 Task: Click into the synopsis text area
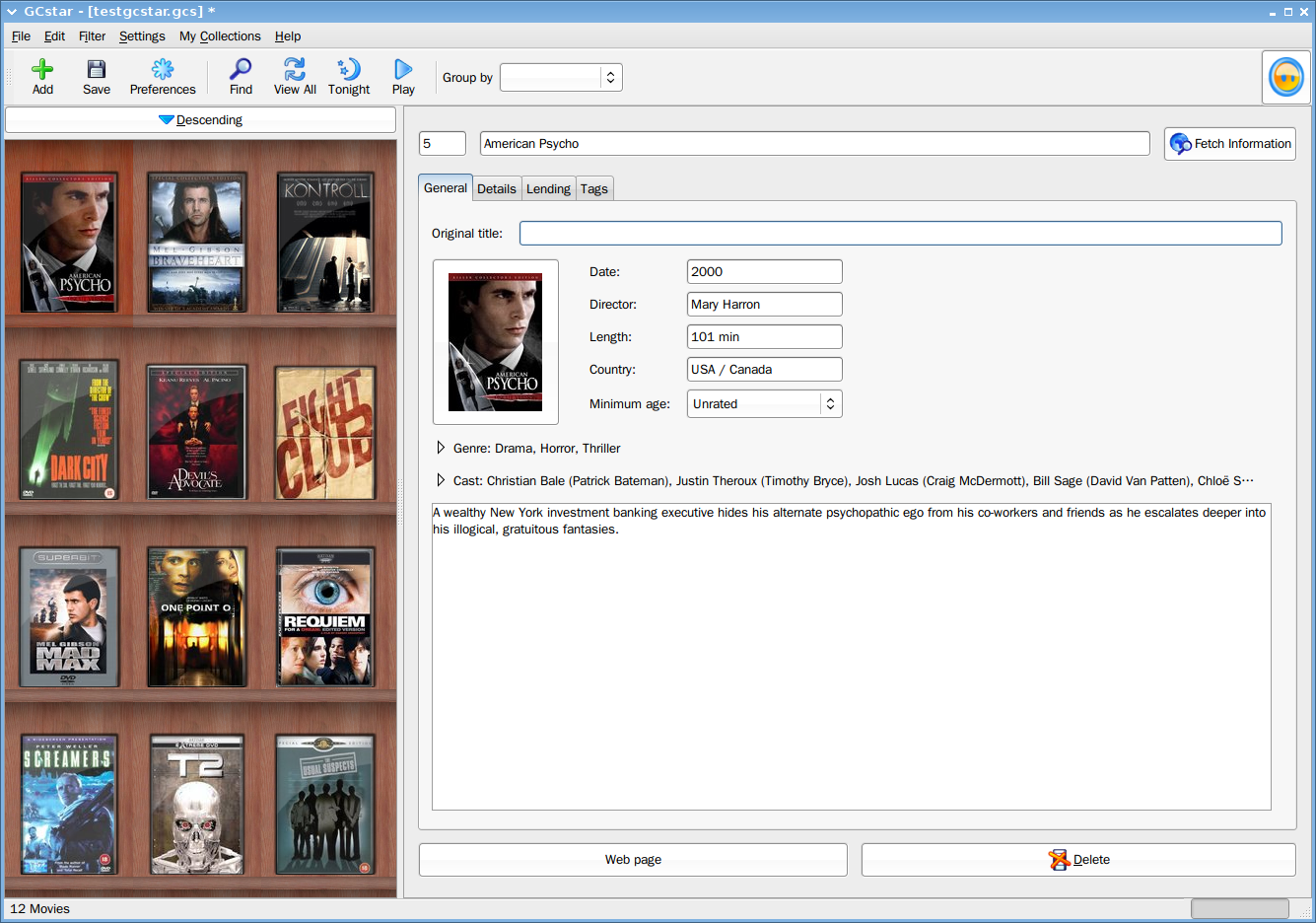point(852,657)
